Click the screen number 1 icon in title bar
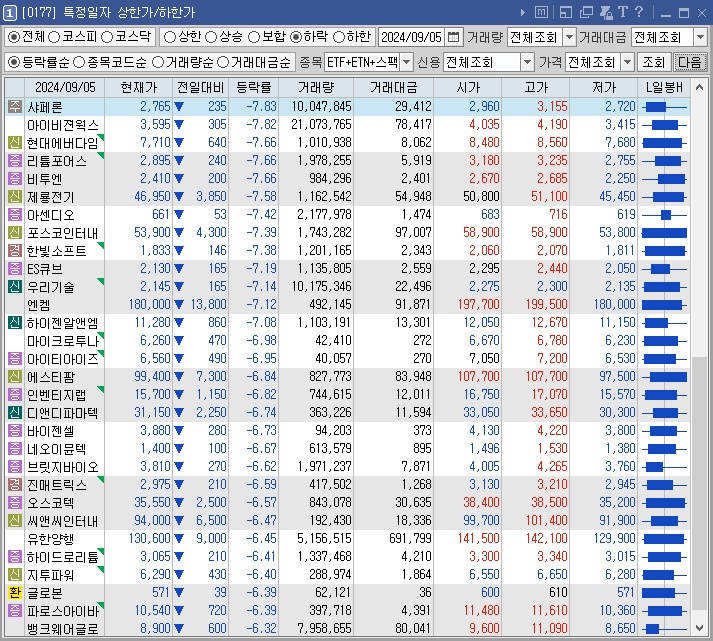This screenshot has width=713, height=641. coord(10,13)
